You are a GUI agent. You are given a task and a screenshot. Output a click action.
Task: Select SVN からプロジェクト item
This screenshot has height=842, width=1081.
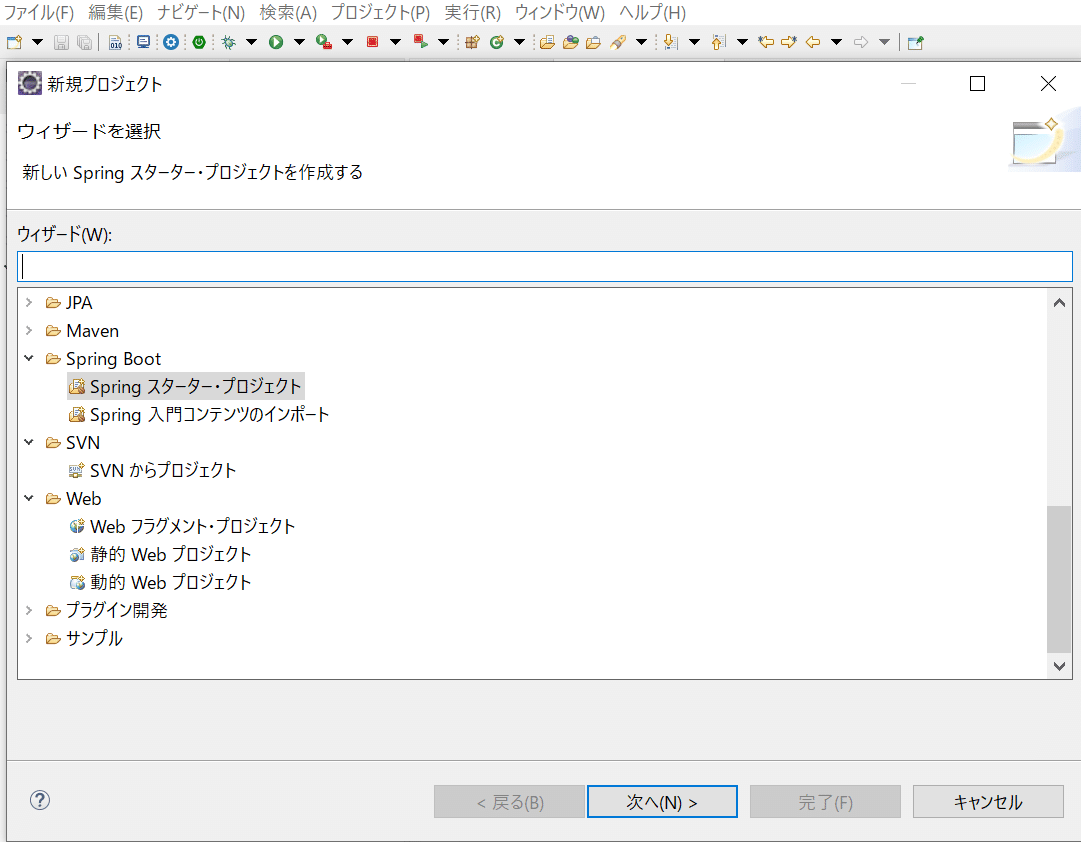tap(153, 470)
